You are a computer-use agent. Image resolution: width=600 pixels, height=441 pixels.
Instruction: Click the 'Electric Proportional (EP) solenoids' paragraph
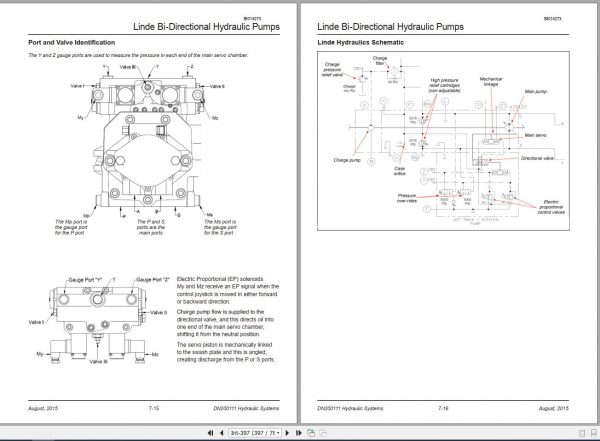coord(228,290)
